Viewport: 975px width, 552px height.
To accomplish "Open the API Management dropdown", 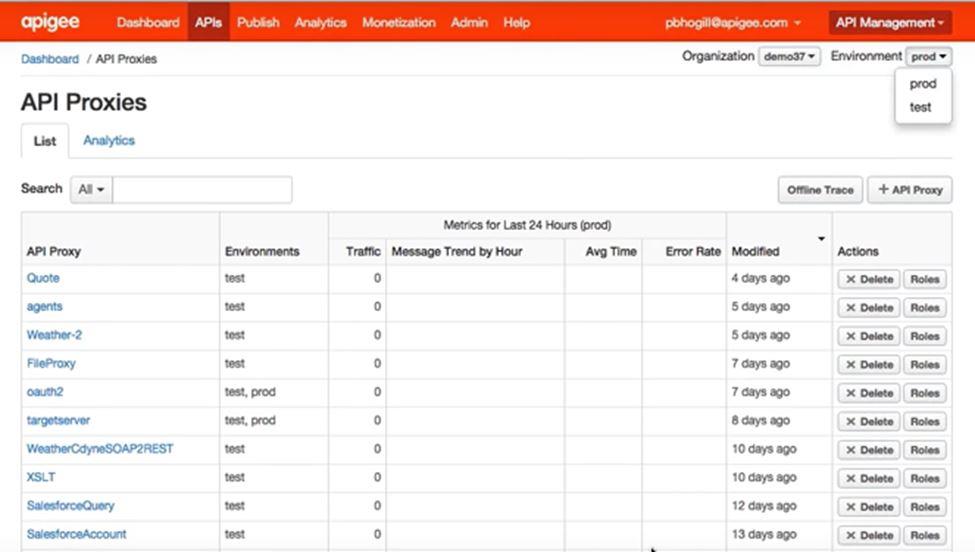I will [x=890, y=22].
